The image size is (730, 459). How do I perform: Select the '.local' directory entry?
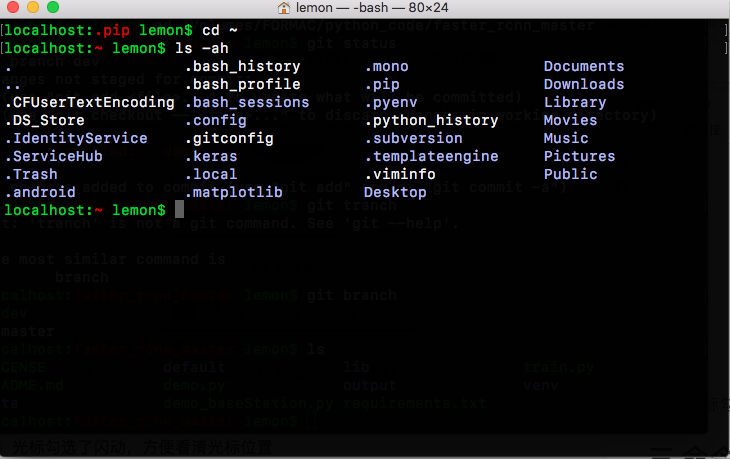pos(211,174)
